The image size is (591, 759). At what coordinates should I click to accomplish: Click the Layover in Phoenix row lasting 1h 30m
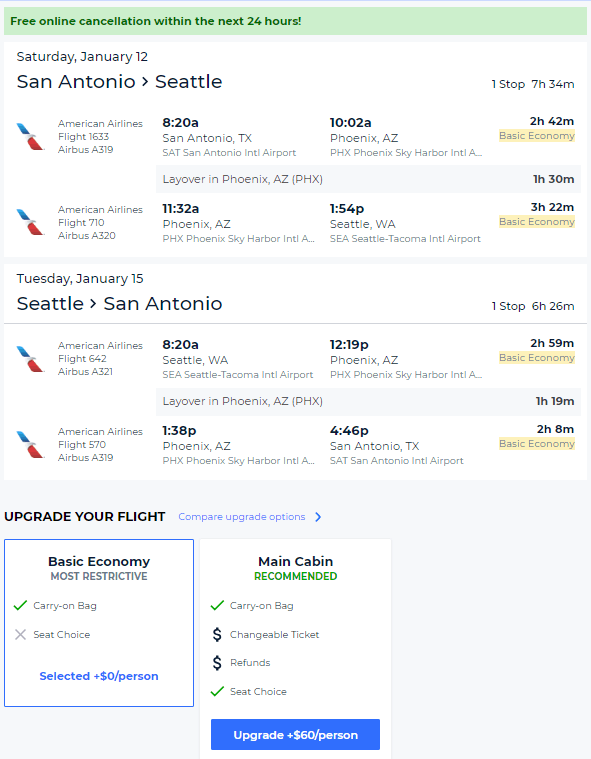tap(368, 179)
